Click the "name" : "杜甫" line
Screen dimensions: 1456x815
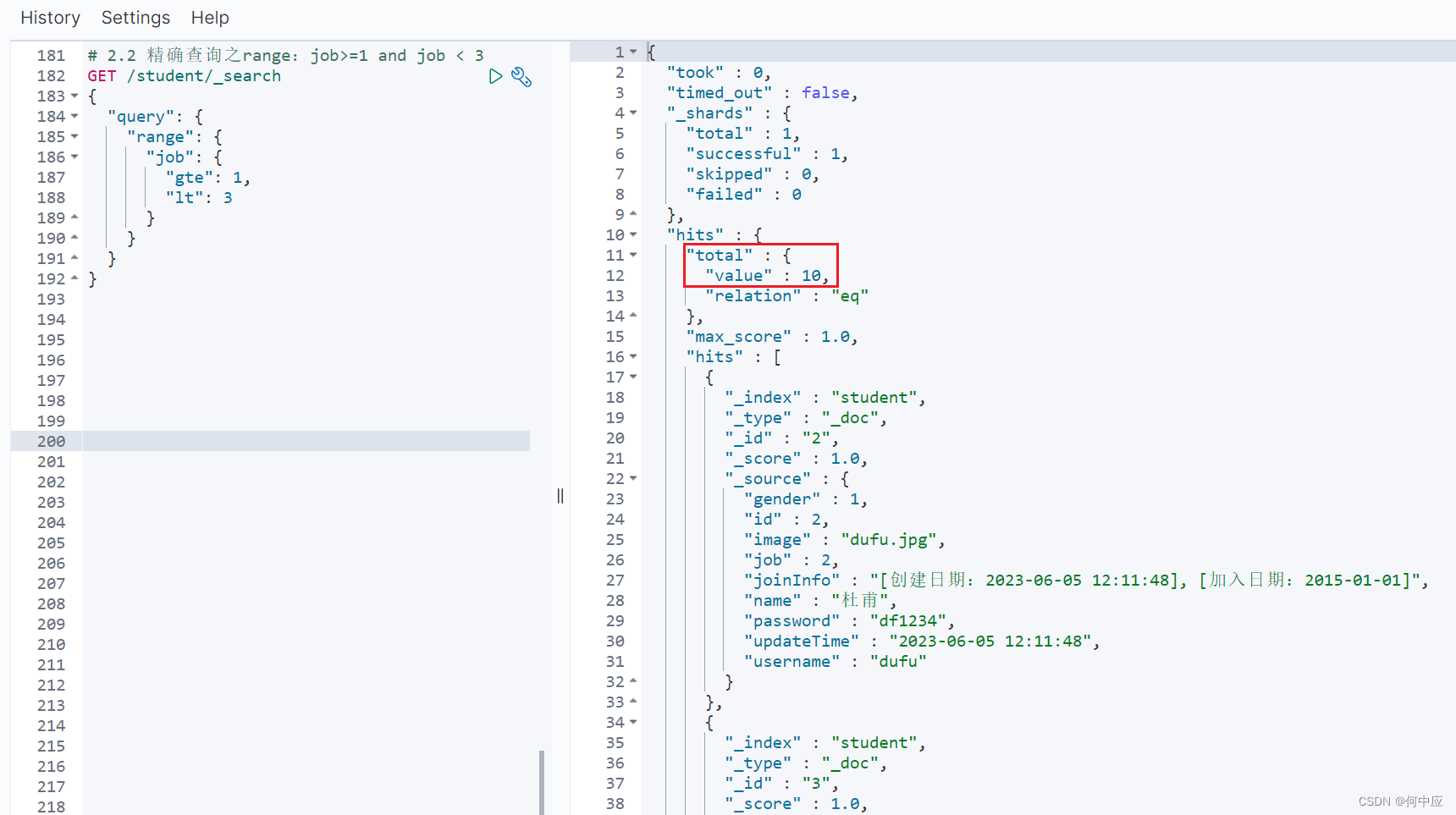pos(820,600)
